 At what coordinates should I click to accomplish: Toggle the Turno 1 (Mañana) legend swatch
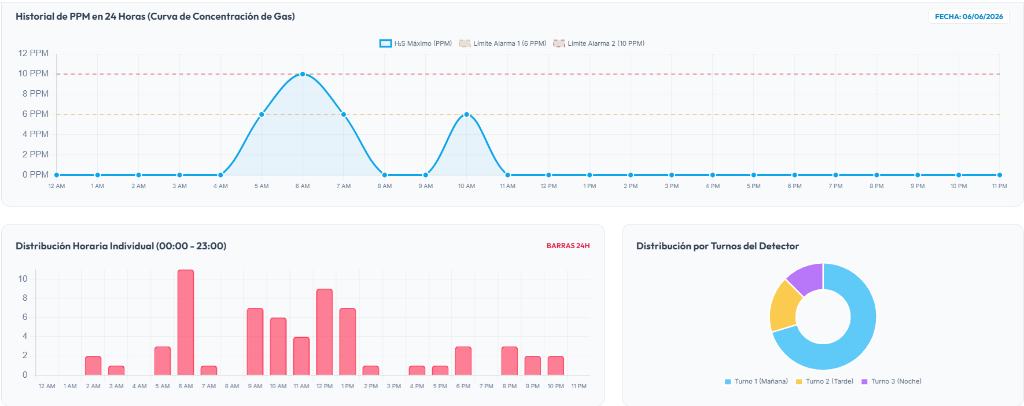tap(729, 381)
